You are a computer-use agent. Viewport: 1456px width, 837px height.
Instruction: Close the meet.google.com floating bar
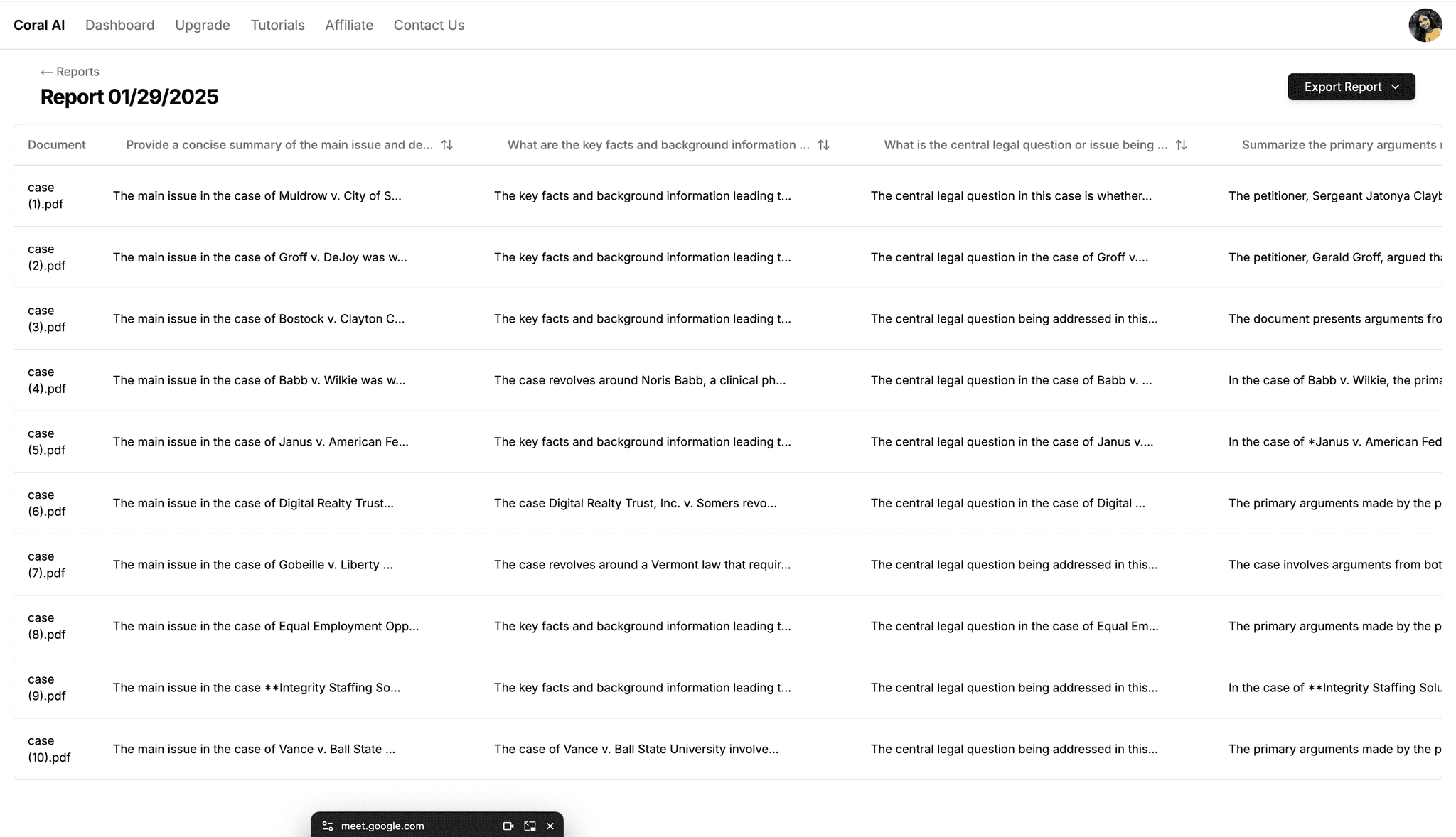pyautogui.click(x=550, y=826)
